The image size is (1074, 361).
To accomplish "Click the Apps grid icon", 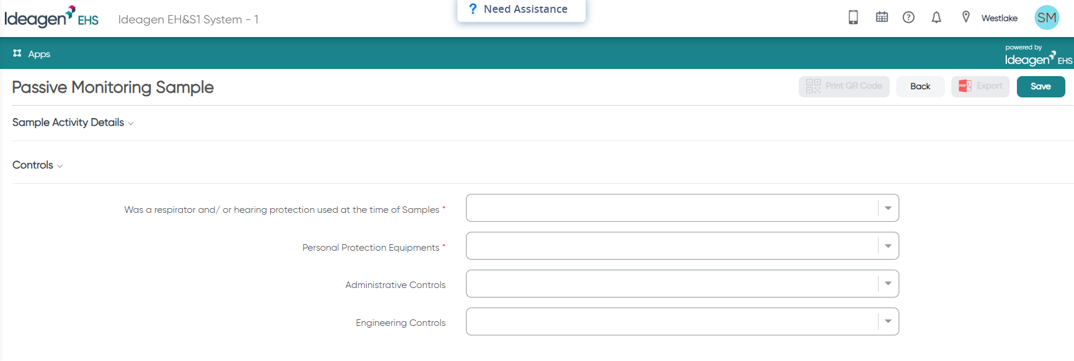I will (17, 53).
